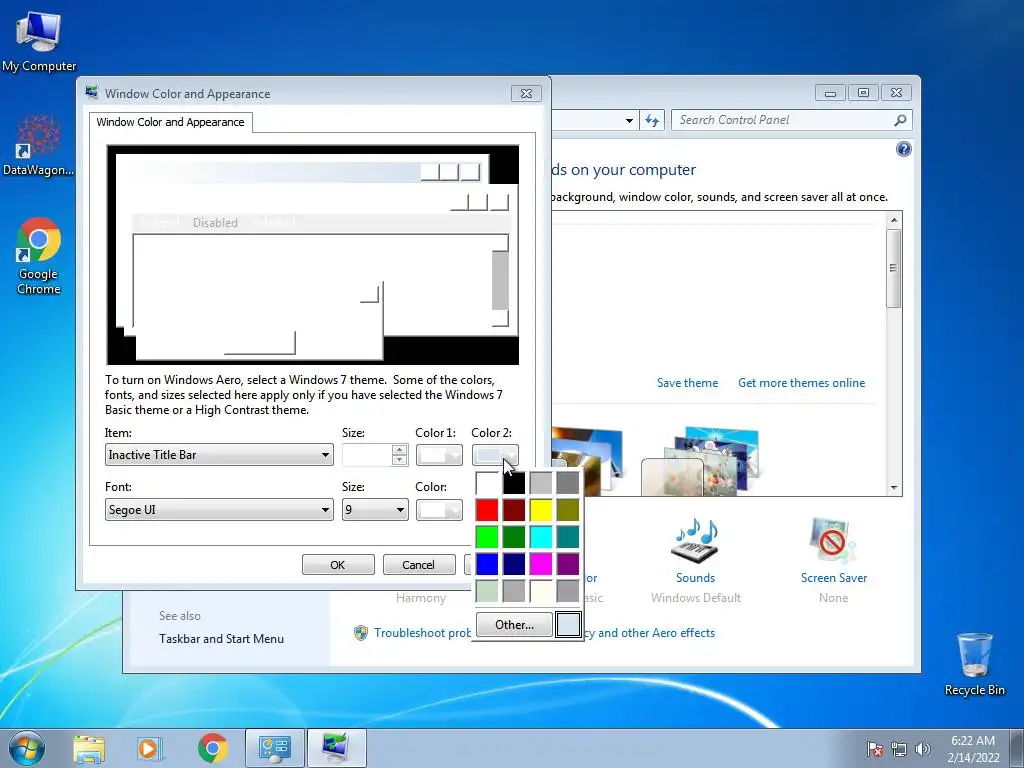Pick the light blue swatch beside Other...
Image resolution: width=1024 pixels, height=768 pixels.
(x=568, y=625)
